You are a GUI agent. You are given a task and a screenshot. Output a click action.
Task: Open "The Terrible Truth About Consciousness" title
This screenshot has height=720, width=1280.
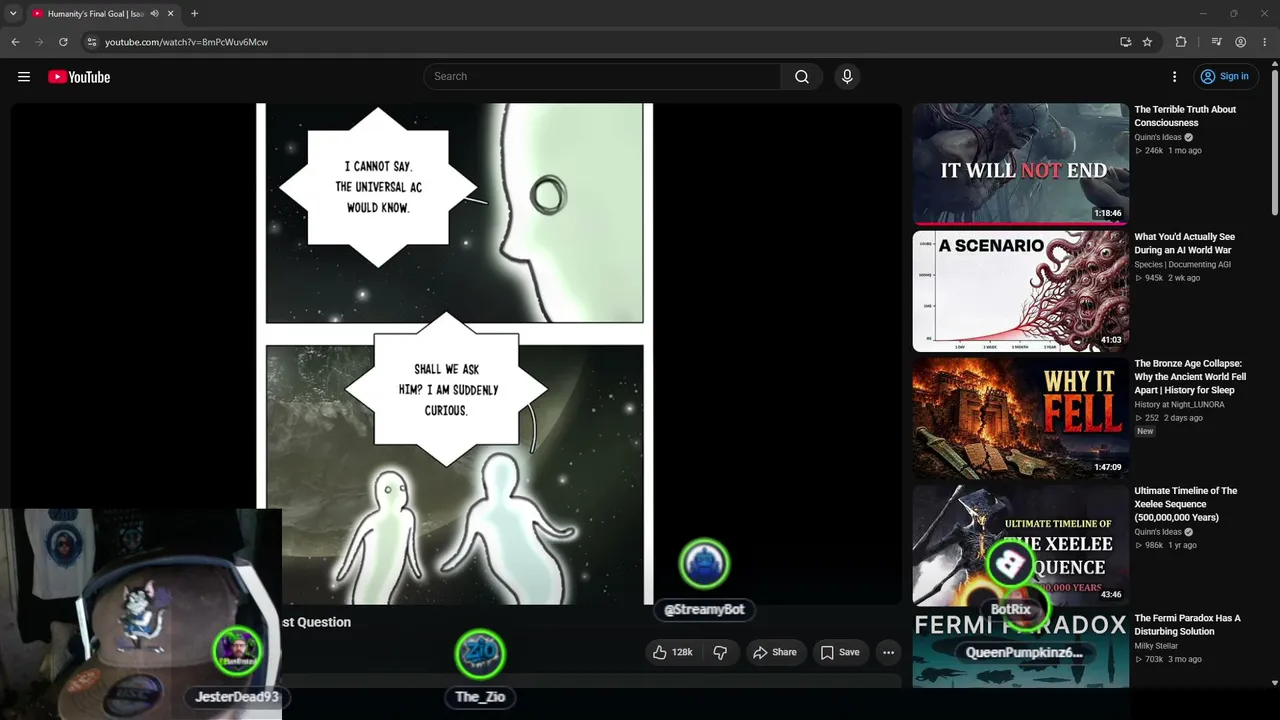1185,116
